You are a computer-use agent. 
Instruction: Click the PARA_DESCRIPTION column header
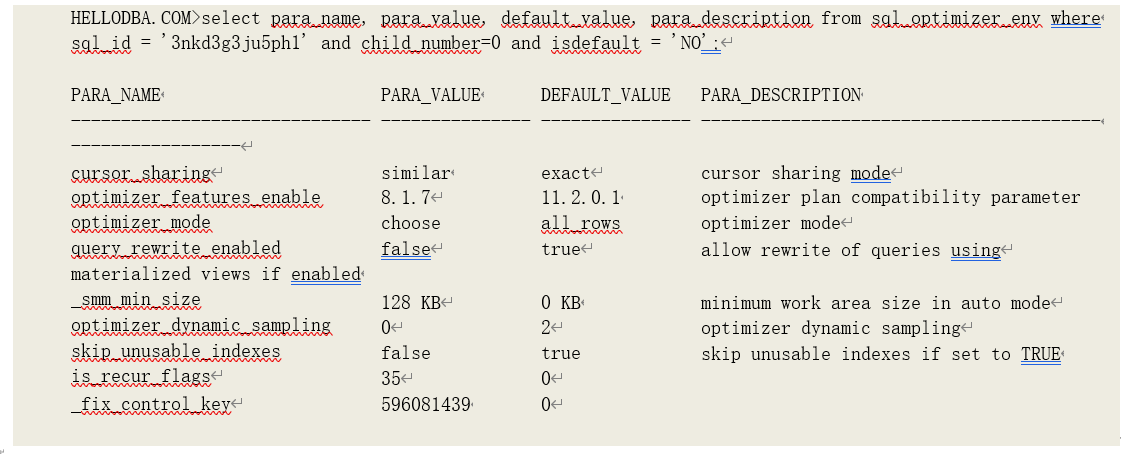click(x=779, y=95)
